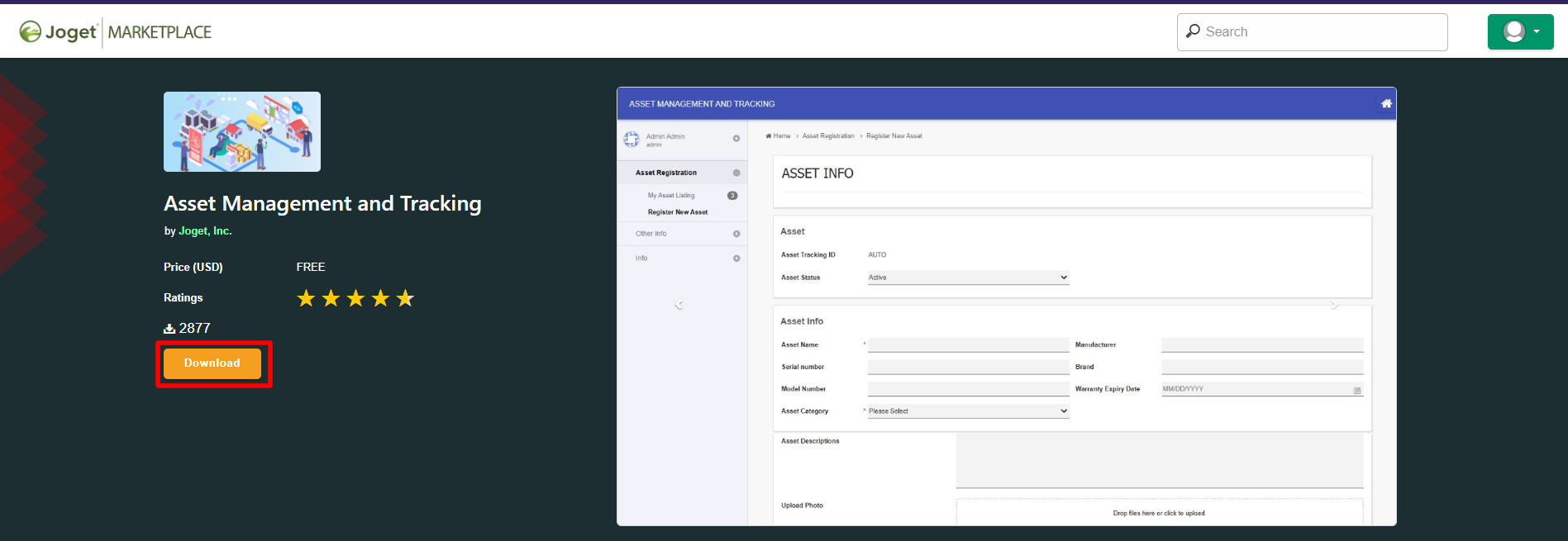Open the Warranty Expiry Date calendar icon
Viewport: 1568px width, 541px height.
pos(1356,390)
